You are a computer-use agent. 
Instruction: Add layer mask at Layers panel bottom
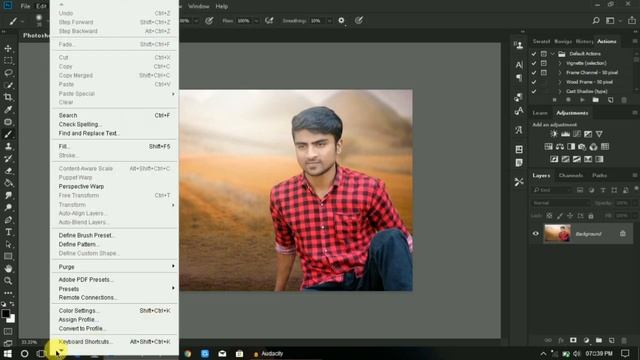click(x=573, y=340)
